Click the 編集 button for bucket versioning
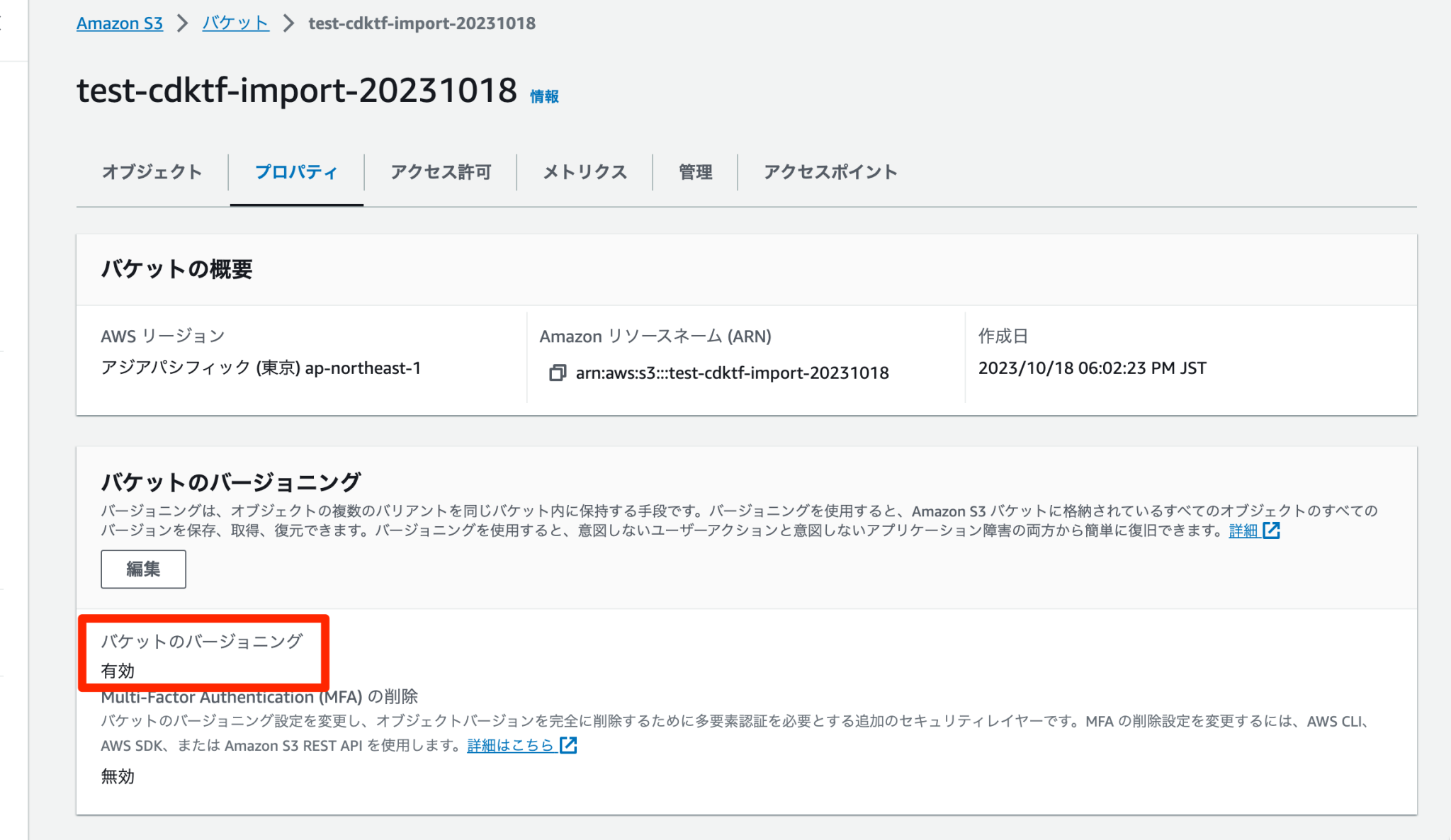This screenshot has height=840, width=1451. (143, 569)
